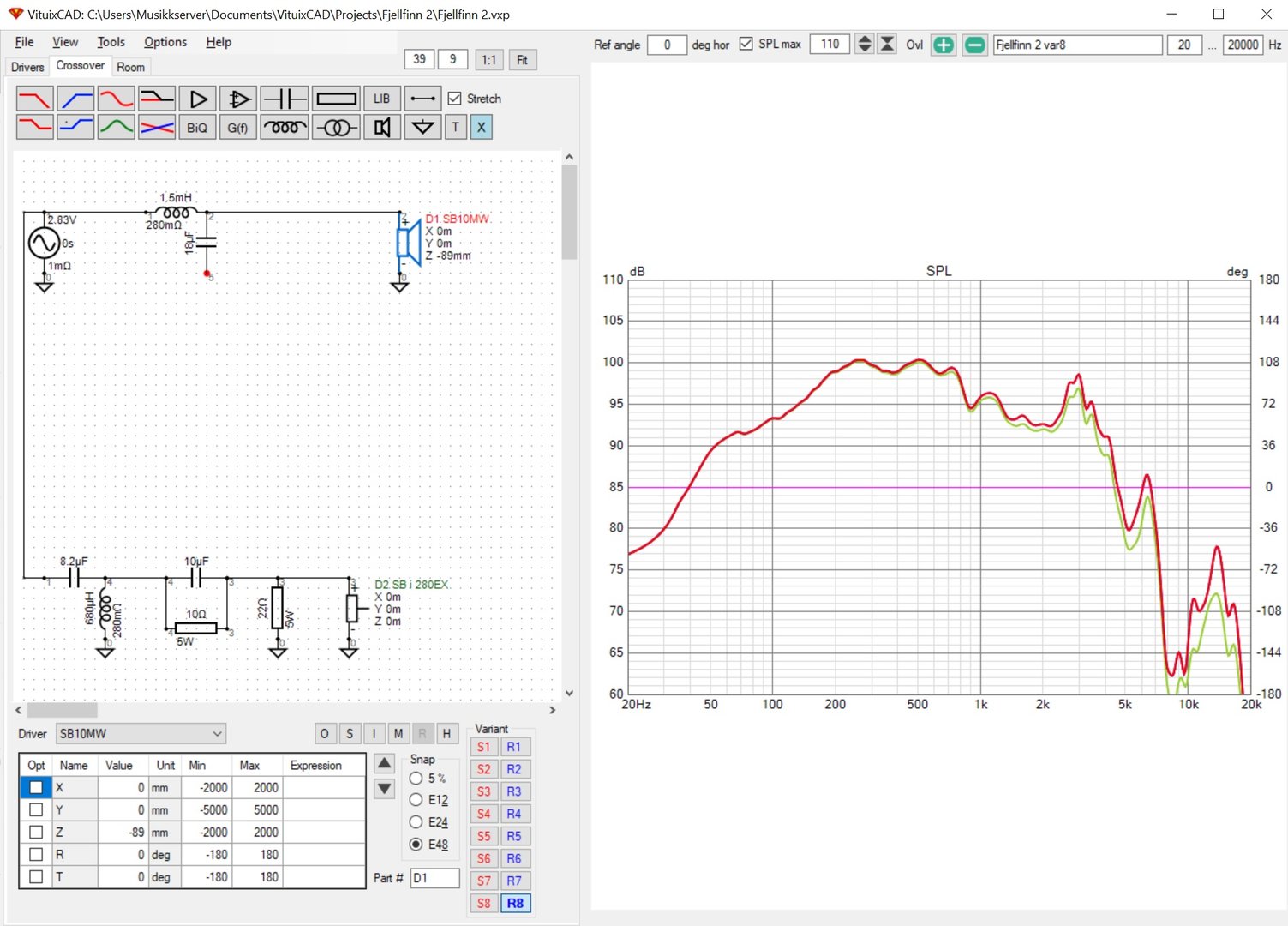
Task: Toggle the SPL max checkbox
Action: [746, 44]
